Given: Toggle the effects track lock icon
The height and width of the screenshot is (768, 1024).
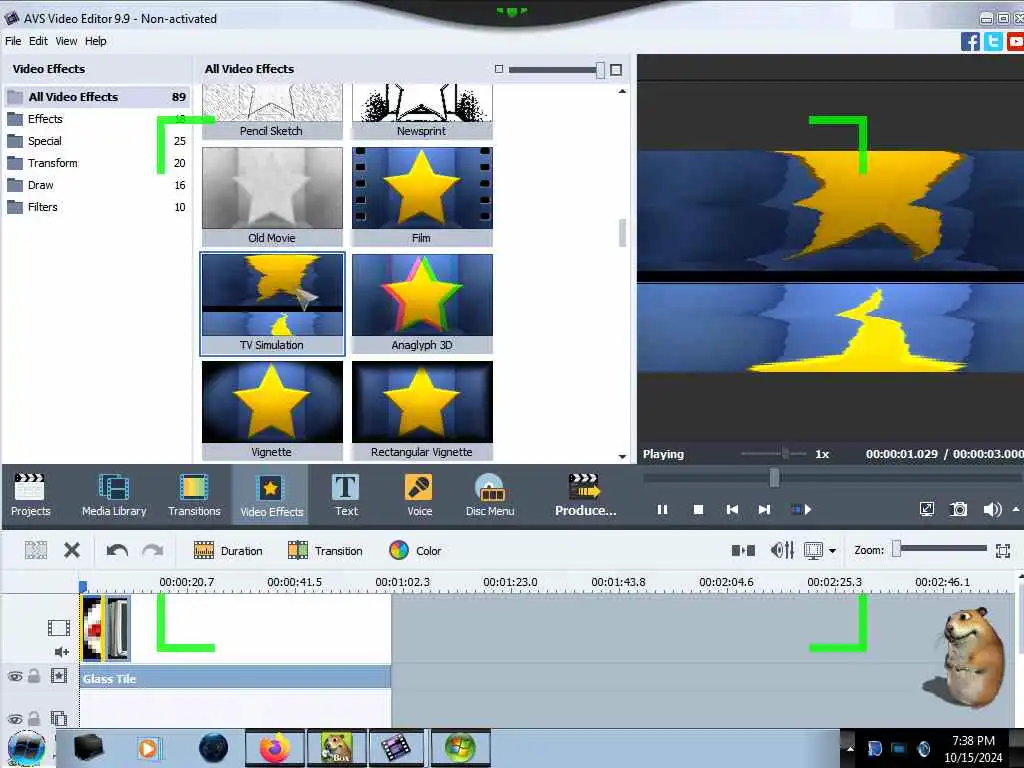Looking at the screenshot, I should [x=34, y=676].
